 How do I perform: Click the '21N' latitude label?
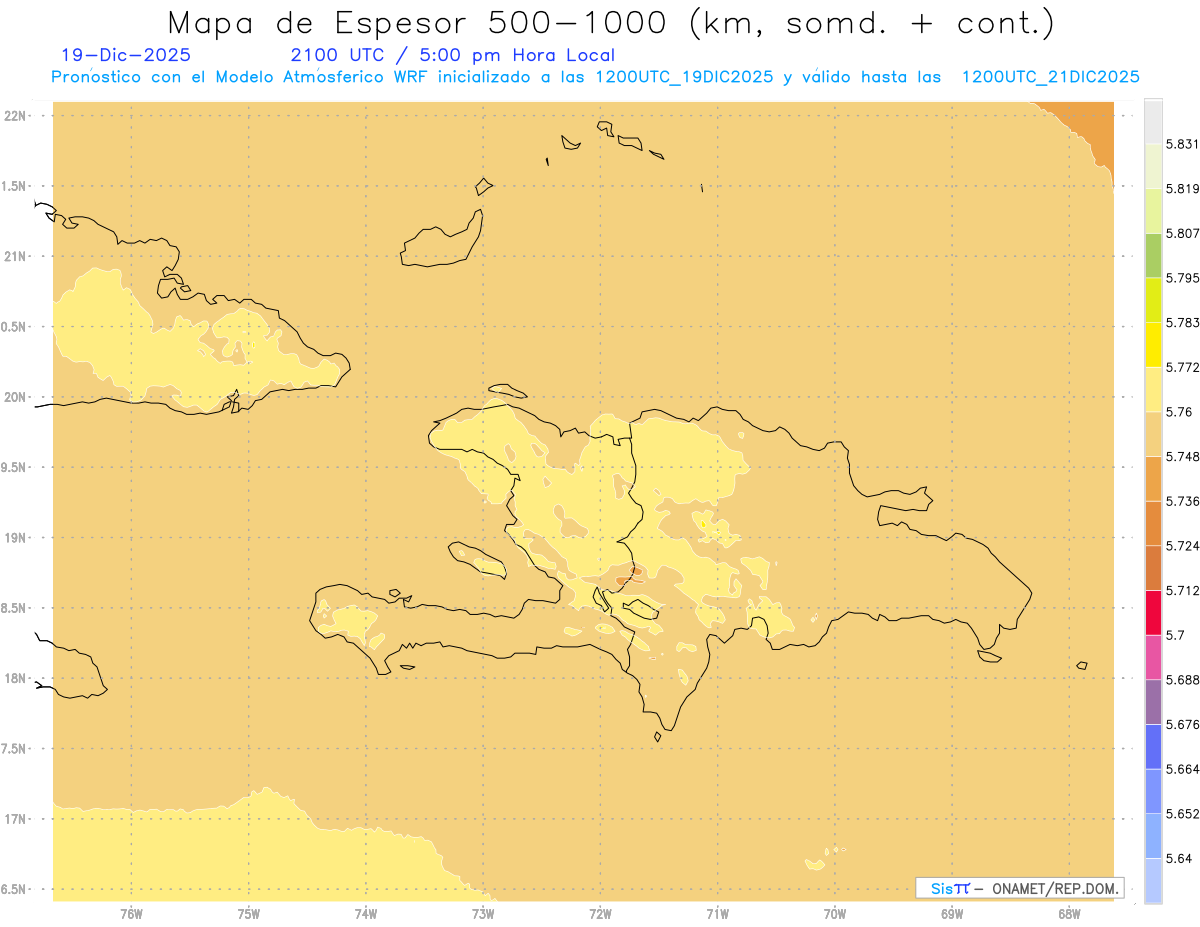tap(15, 256)
